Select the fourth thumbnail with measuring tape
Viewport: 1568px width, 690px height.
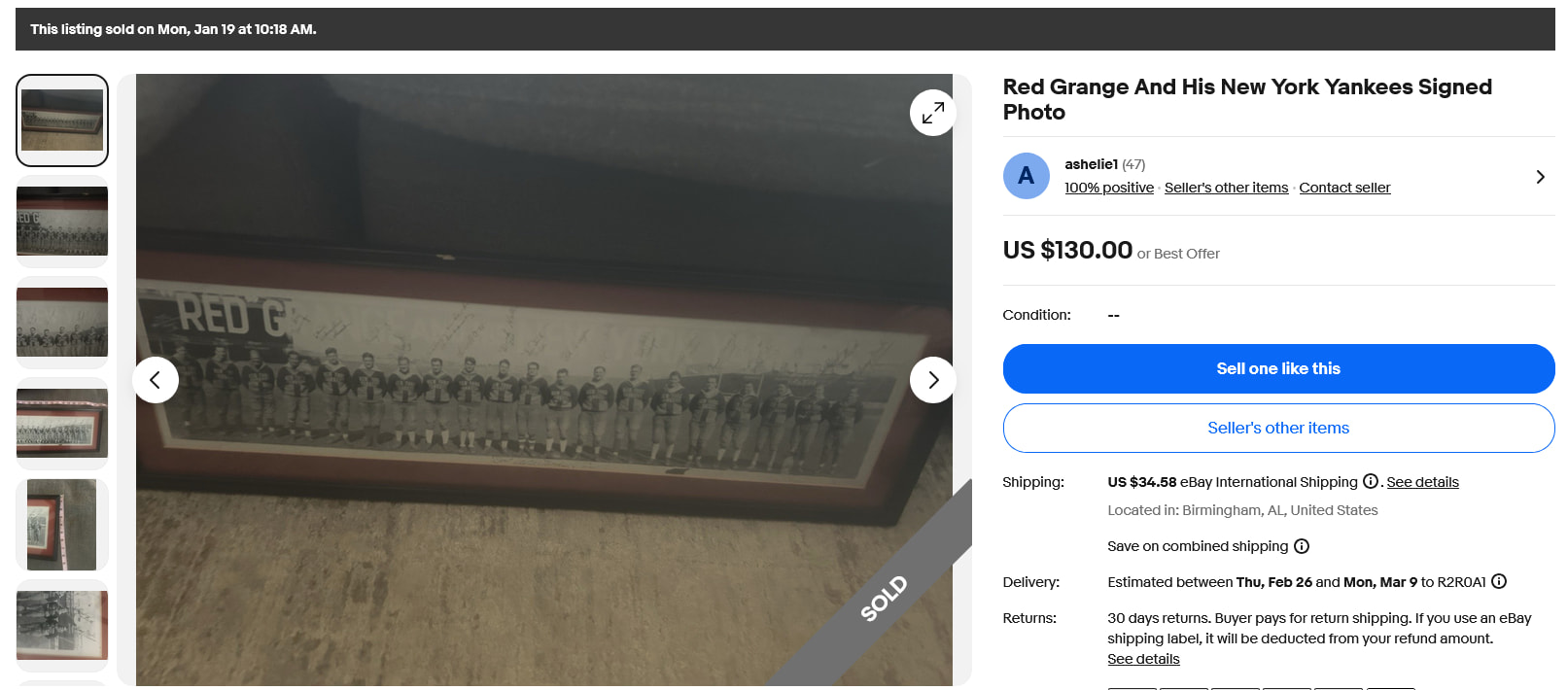[62, 424]
